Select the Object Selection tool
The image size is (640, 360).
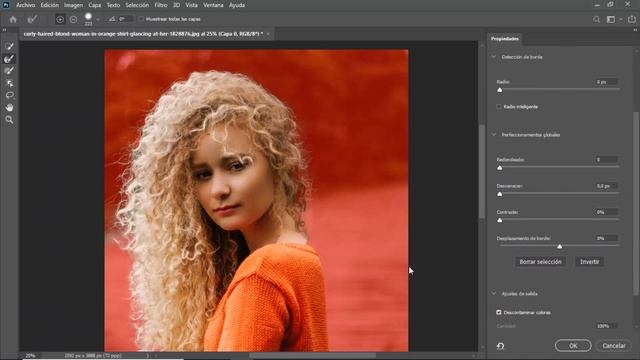9,83
